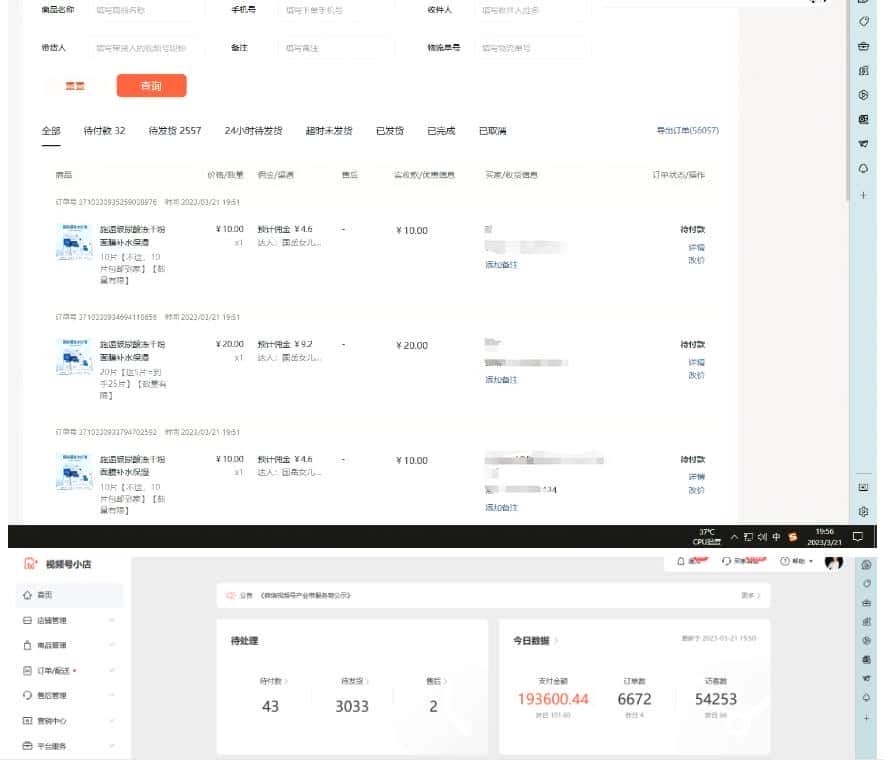Expand the 订单/配送 sidebar menu
884x760 pixels.
111,670
